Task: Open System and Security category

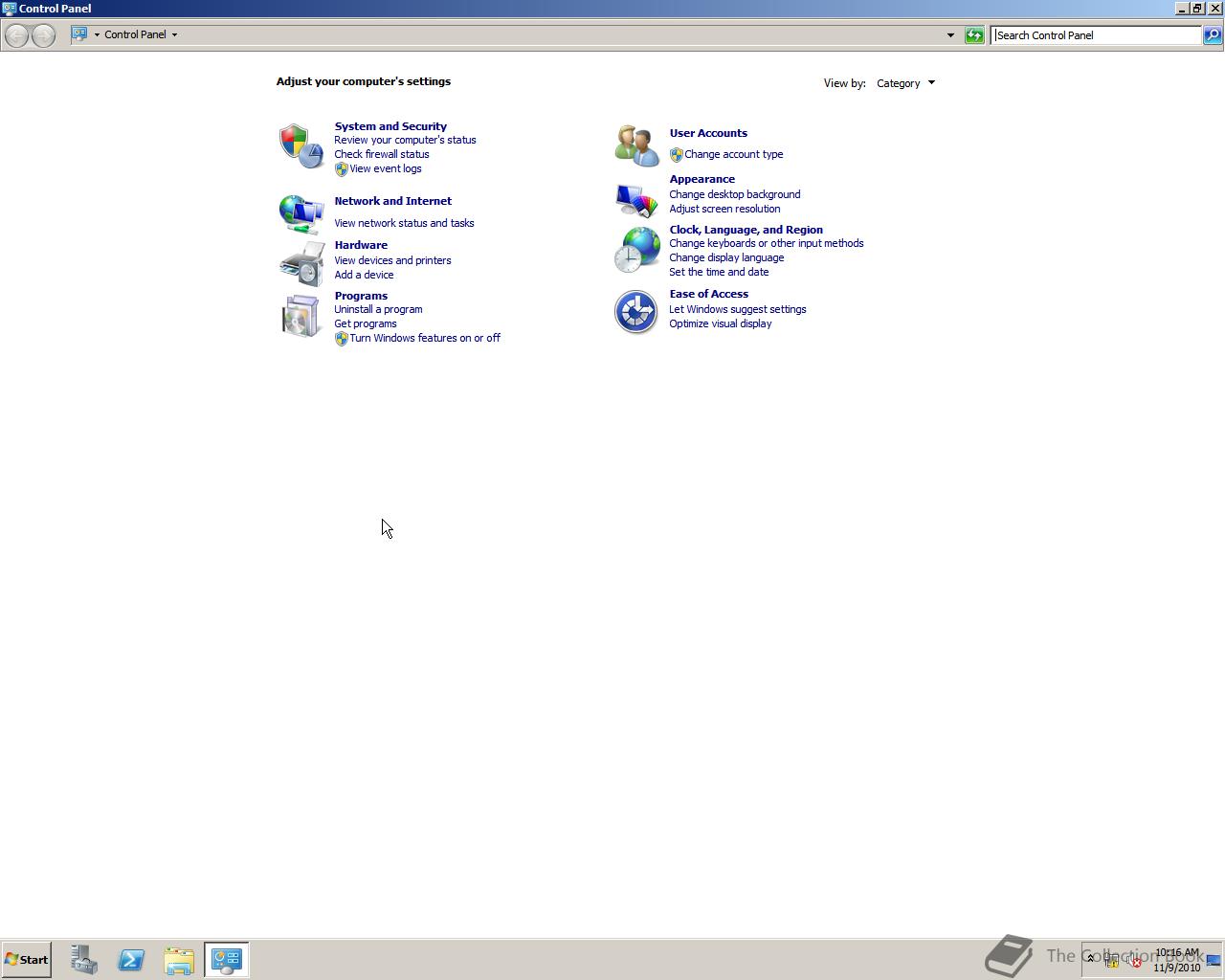Action: [390, 126]
